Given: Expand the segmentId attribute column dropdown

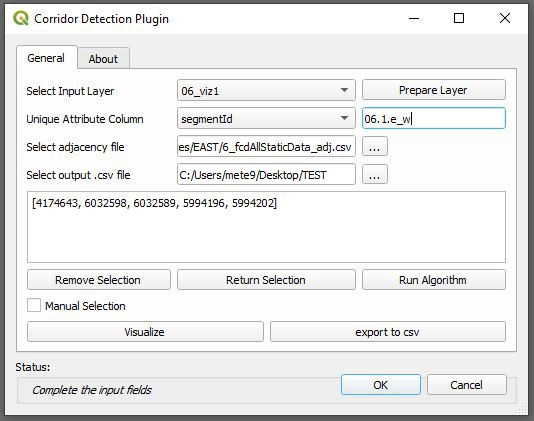Looking at the screenshot, I should pos(266,119).
